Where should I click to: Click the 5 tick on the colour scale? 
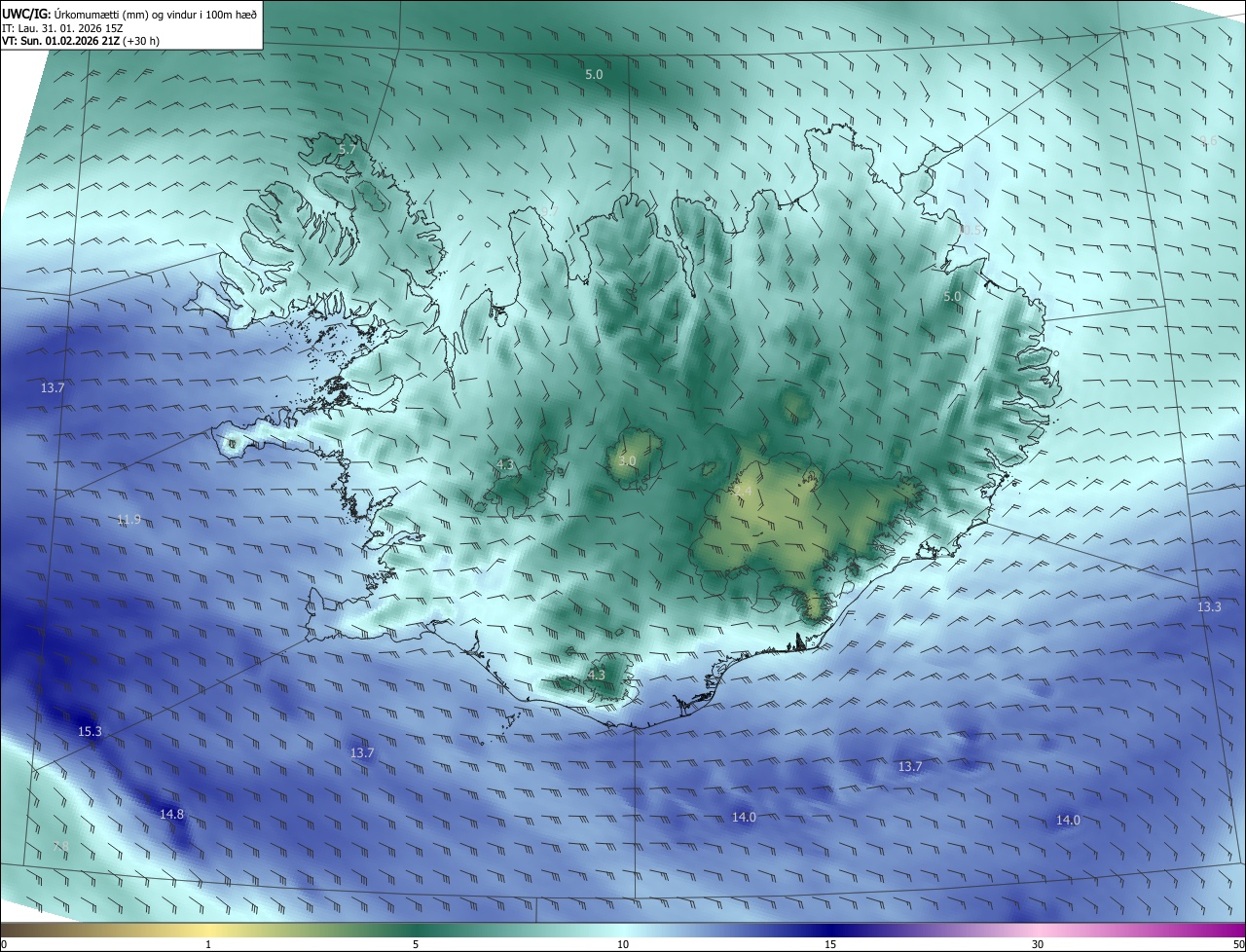(x=416, y=944)
